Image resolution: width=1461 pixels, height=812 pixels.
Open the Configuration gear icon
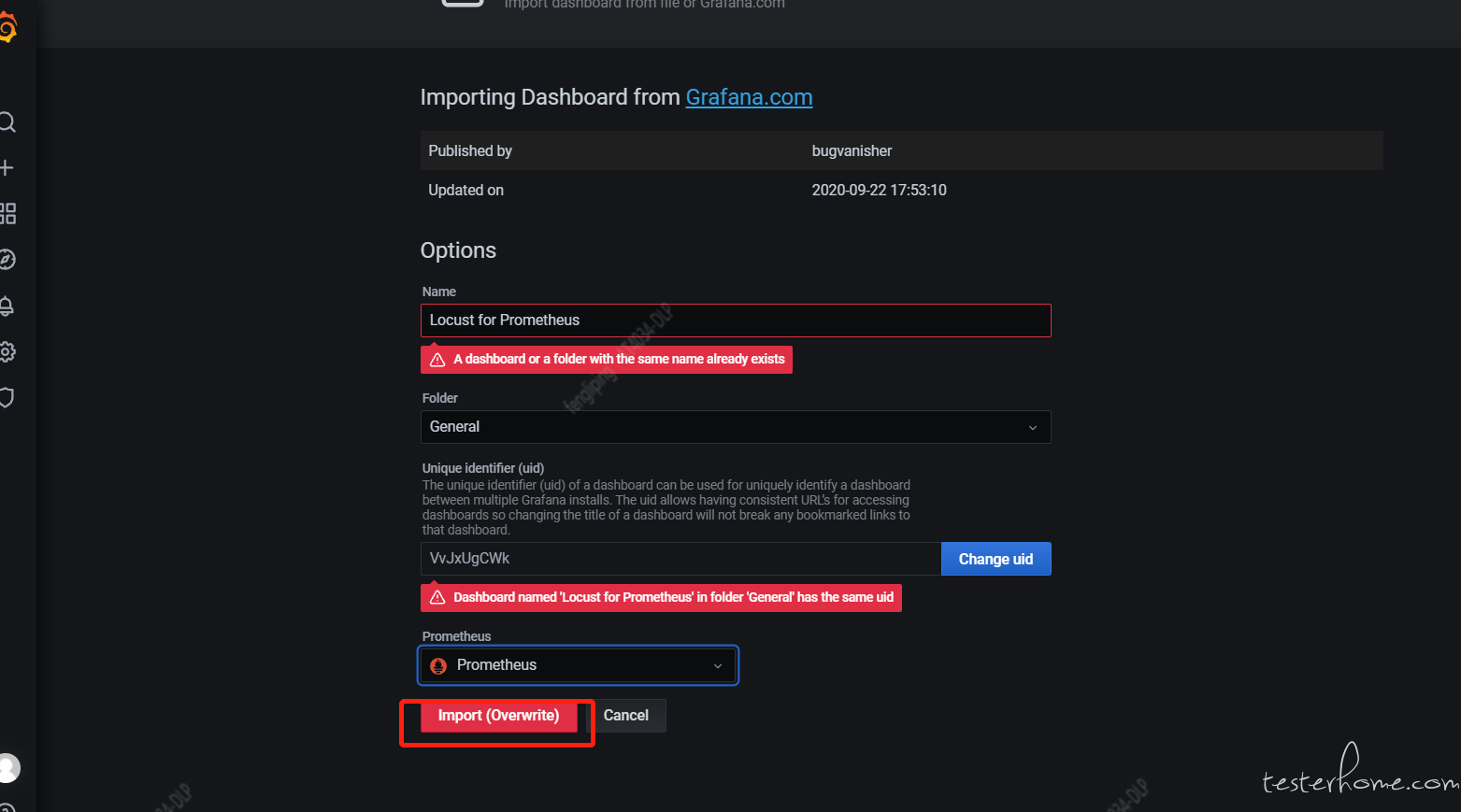pyautogui.click(x=7, y=351)
